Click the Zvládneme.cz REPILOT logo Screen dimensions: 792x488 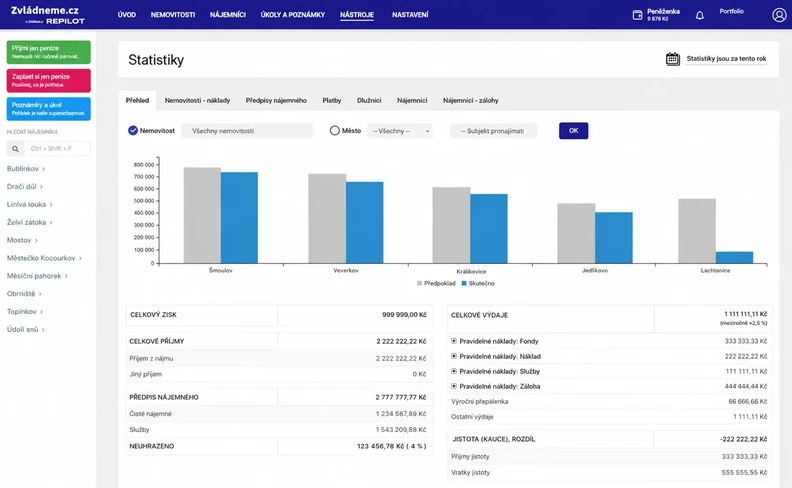click(47, 15)
